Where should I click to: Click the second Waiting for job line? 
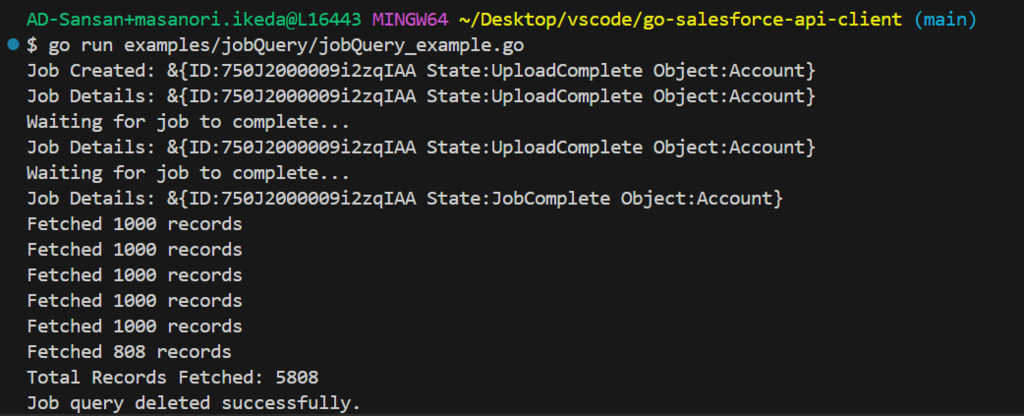[188, 173]
